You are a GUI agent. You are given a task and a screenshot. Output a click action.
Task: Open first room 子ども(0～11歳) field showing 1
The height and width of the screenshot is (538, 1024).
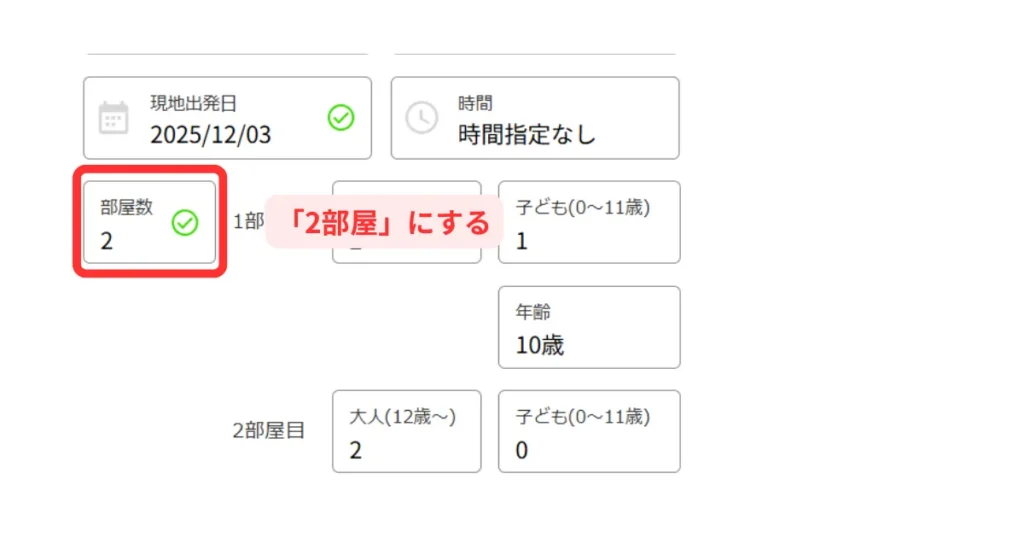[589, 222]
